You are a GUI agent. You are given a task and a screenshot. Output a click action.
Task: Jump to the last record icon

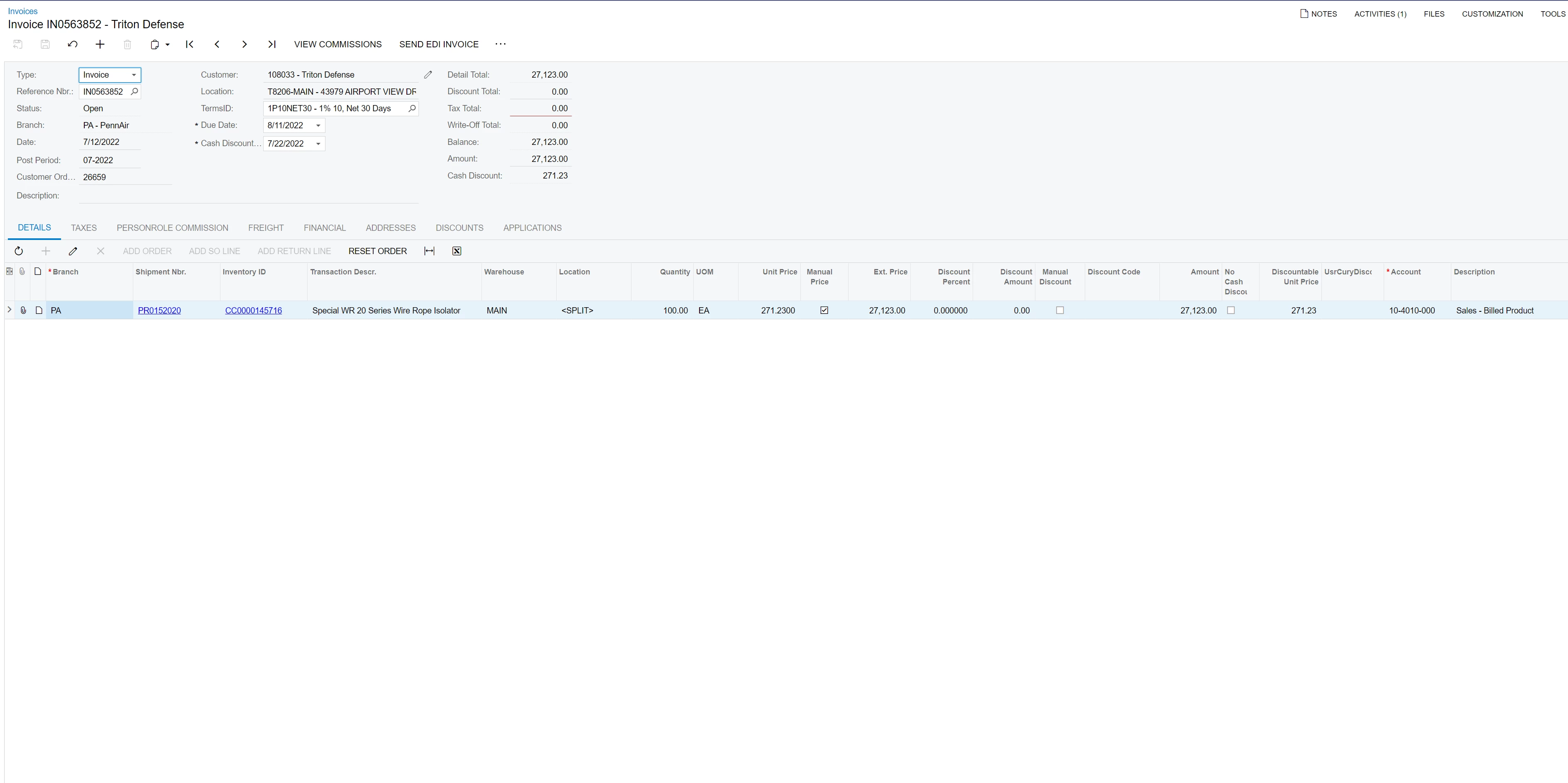click(x=272, y=44)
